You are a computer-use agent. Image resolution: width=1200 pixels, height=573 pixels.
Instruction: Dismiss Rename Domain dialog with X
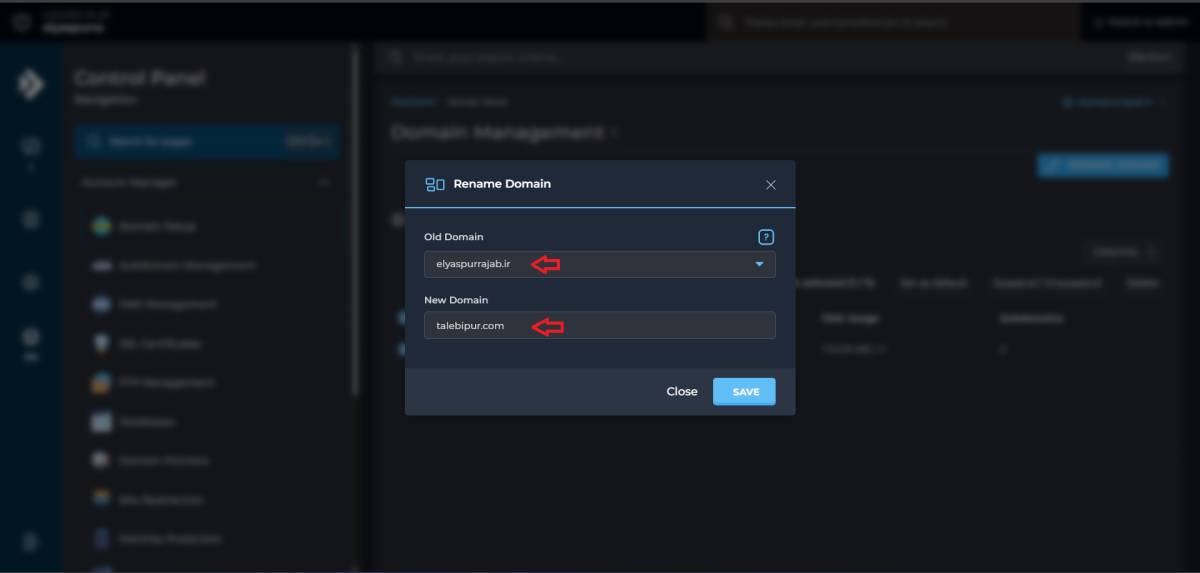(771, 185)
